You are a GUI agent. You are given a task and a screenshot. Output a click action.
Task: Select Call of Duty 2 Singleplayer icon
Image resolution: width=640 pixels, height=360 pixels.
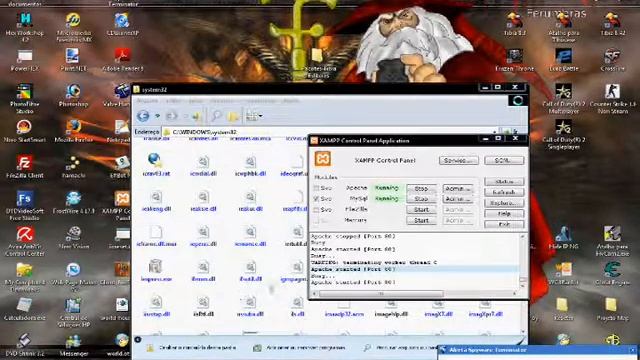pos(563,134)
